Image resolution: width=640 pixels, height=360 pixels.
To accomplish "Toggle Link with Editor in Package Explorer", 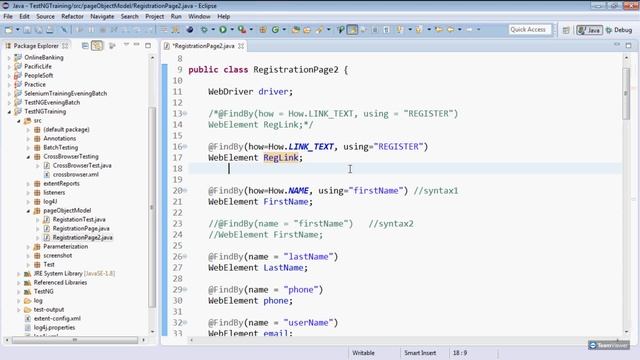I will tap(97, 46).
